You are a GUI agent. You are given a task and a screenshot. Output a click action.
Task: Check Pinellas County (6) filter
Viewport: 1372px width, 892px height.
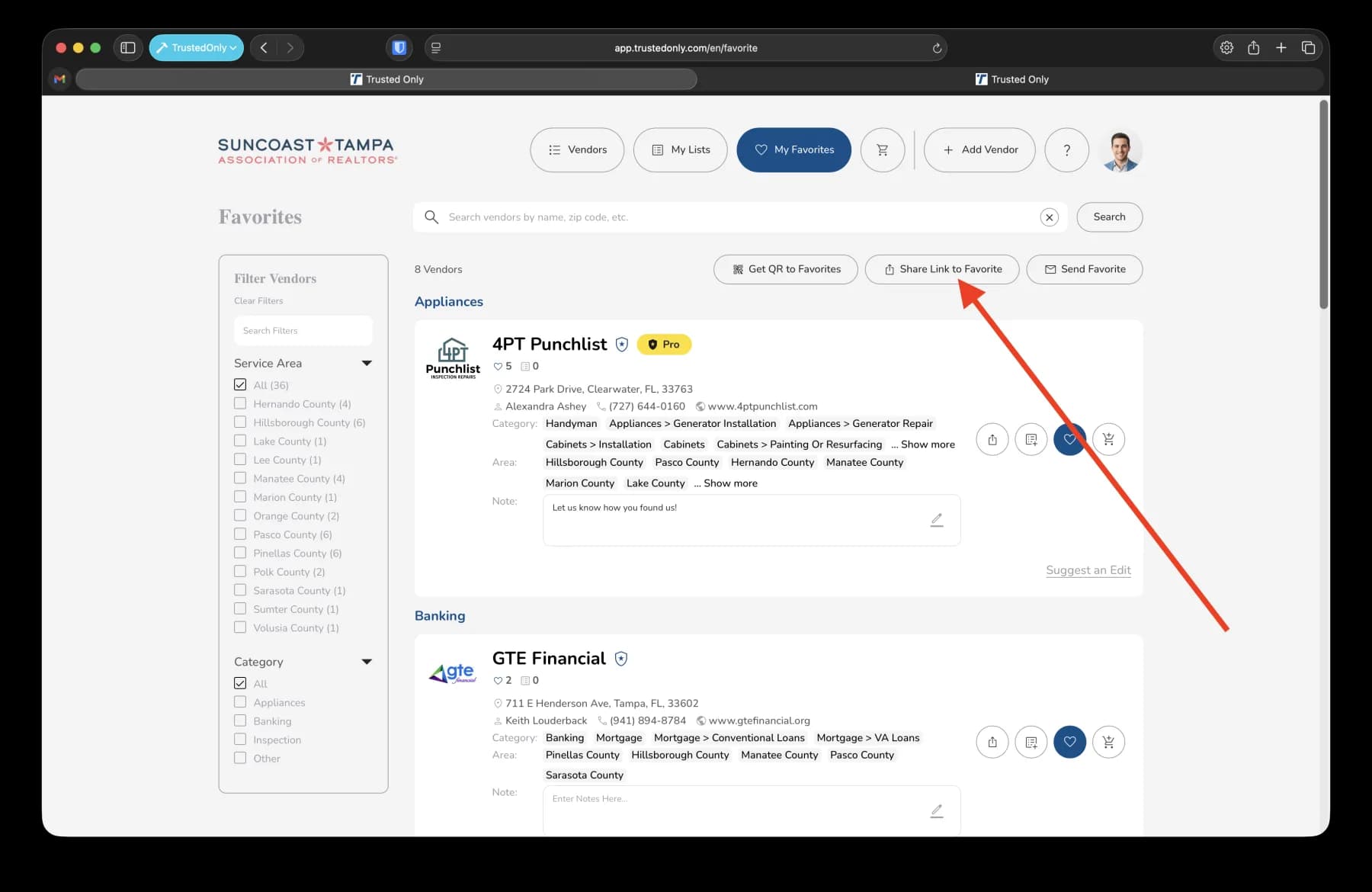pos(240,553)
